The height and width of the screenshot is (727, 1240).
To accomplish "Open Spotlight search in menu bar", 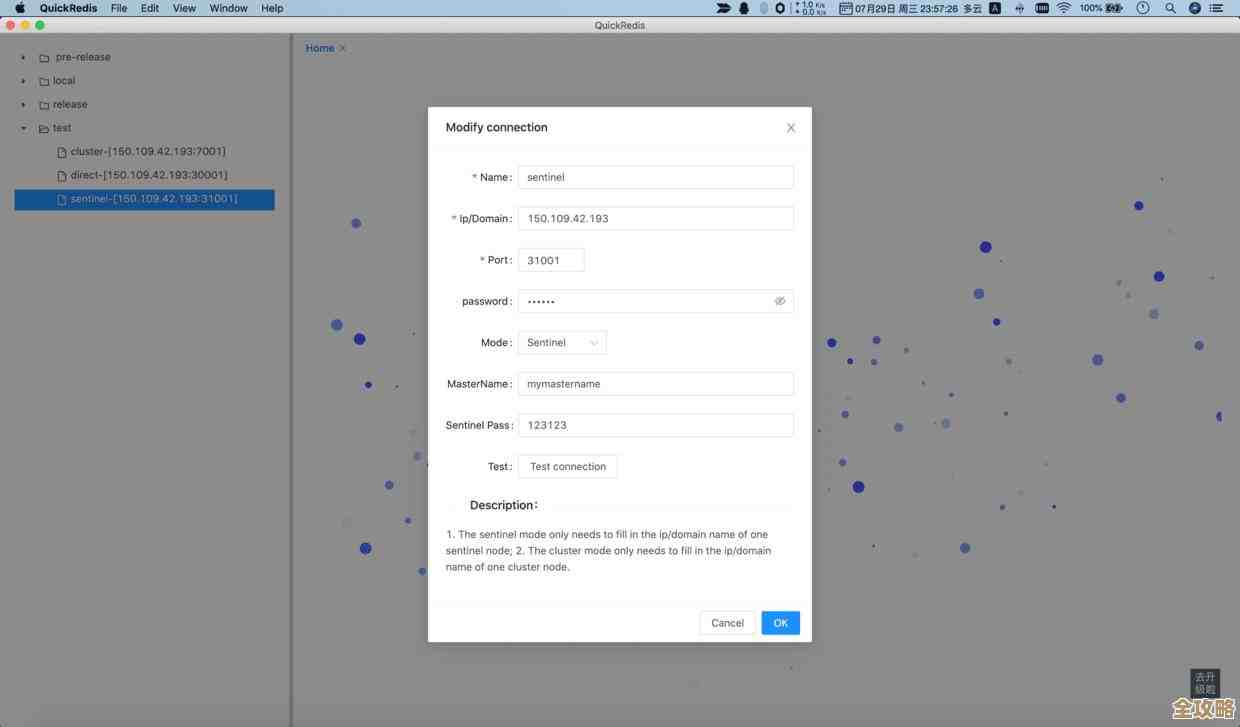I will click(x=1170, y=8).
